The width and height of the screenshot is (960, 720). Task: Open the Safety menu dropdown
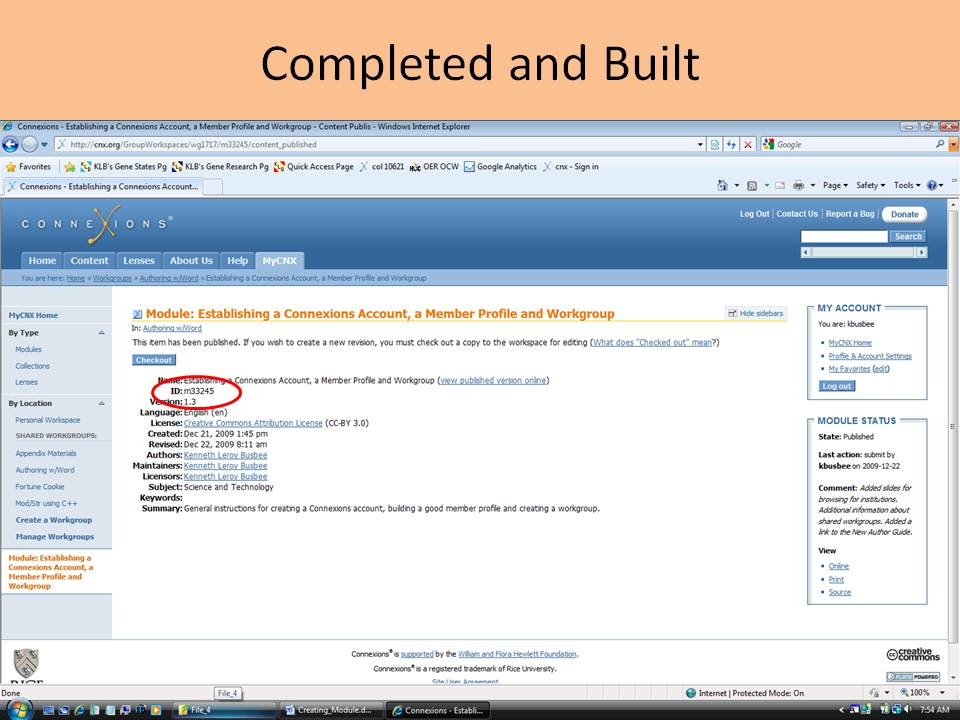pos(870,185)
